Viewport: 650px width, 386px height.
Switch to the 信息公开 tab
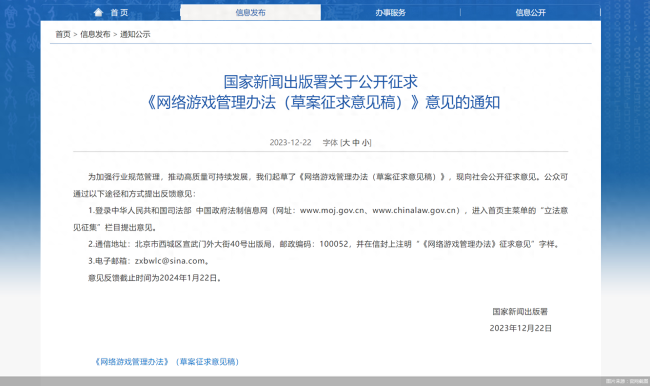[530, 12]
